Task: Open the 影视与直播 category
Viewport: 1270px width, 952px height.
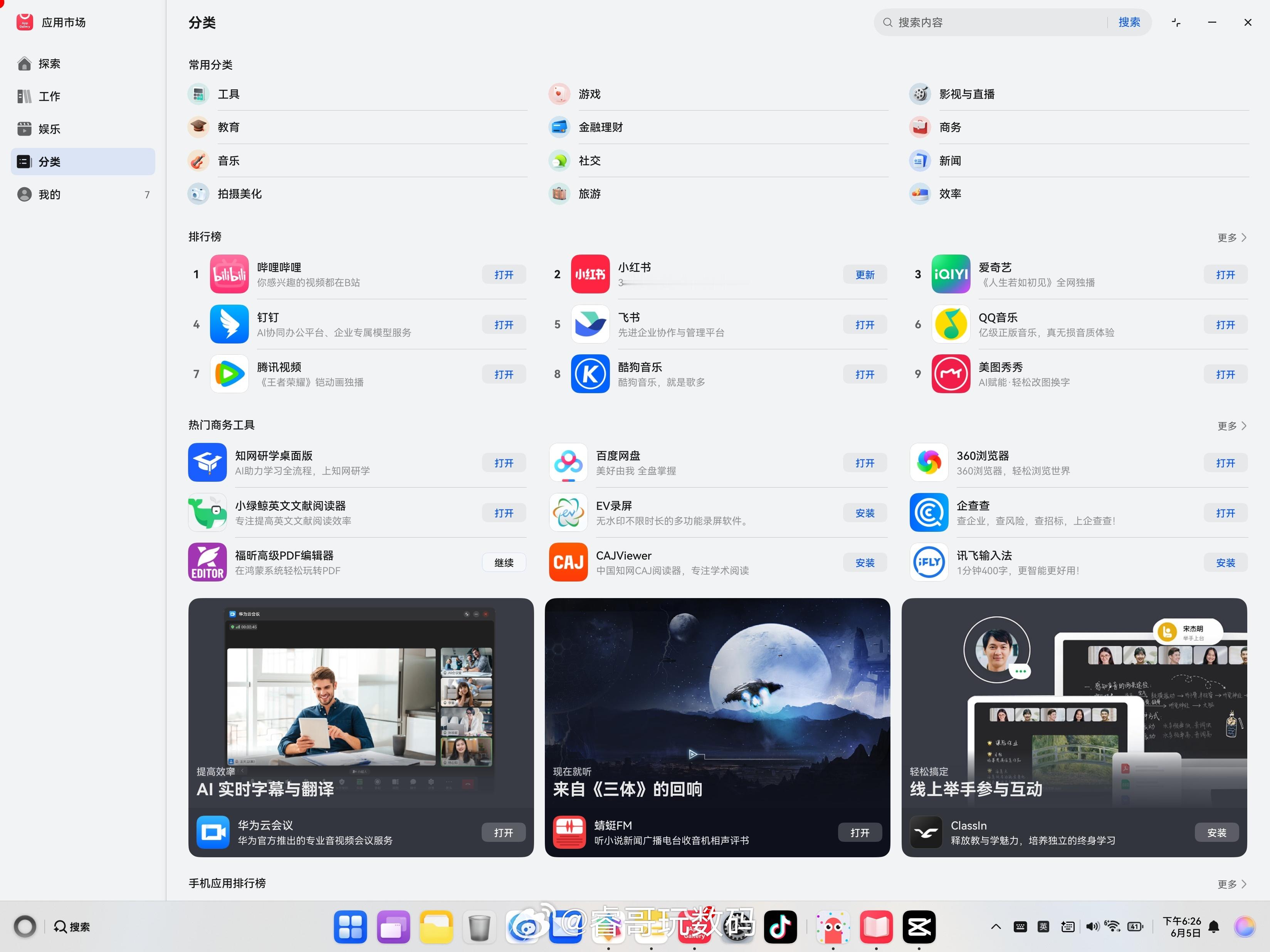Action: (x=1079, y=94)
